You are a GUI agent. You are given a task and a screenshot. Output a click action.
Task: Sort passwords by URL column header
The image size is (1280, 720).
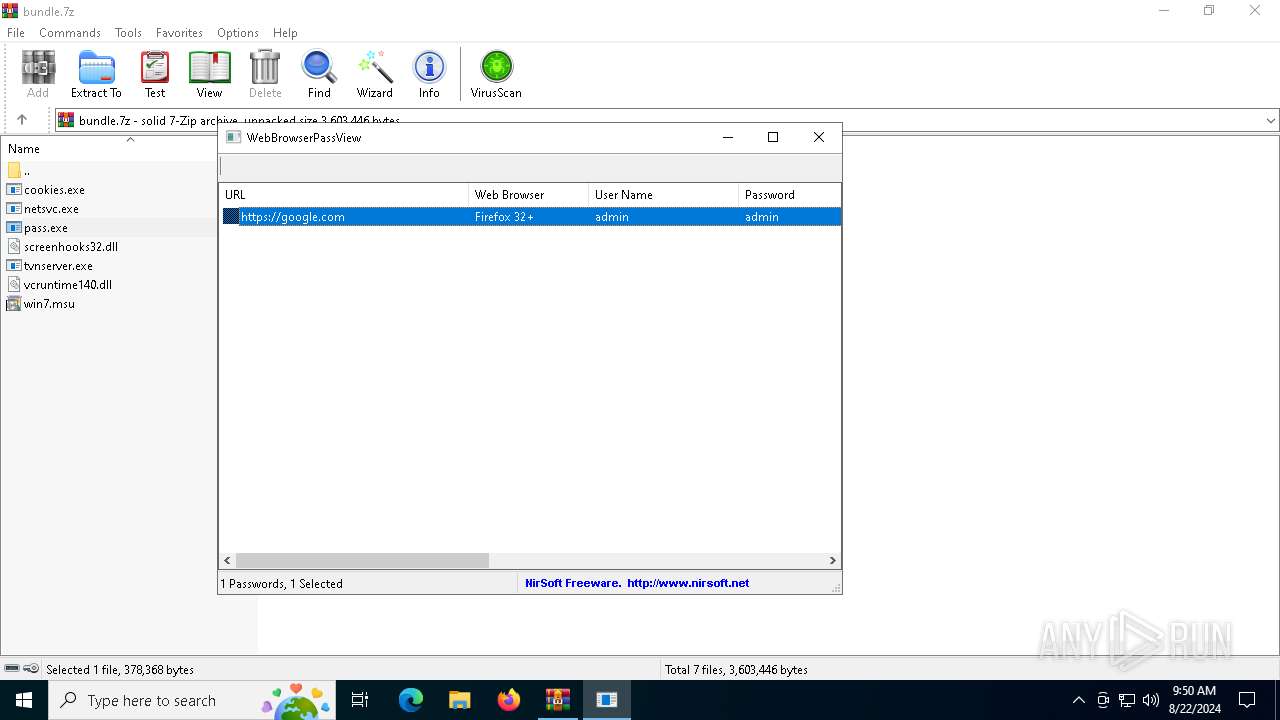pos(344,195)
